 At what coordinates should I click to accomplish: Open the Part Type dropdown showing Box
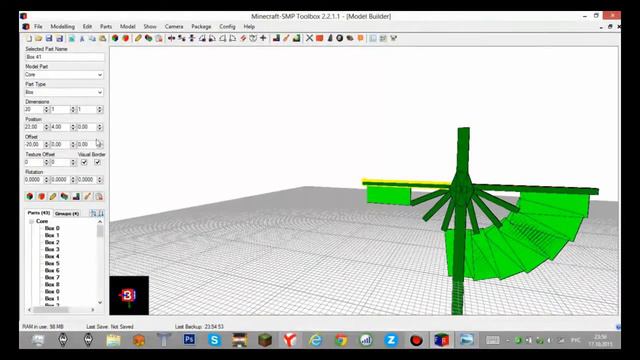coord(100,92)
